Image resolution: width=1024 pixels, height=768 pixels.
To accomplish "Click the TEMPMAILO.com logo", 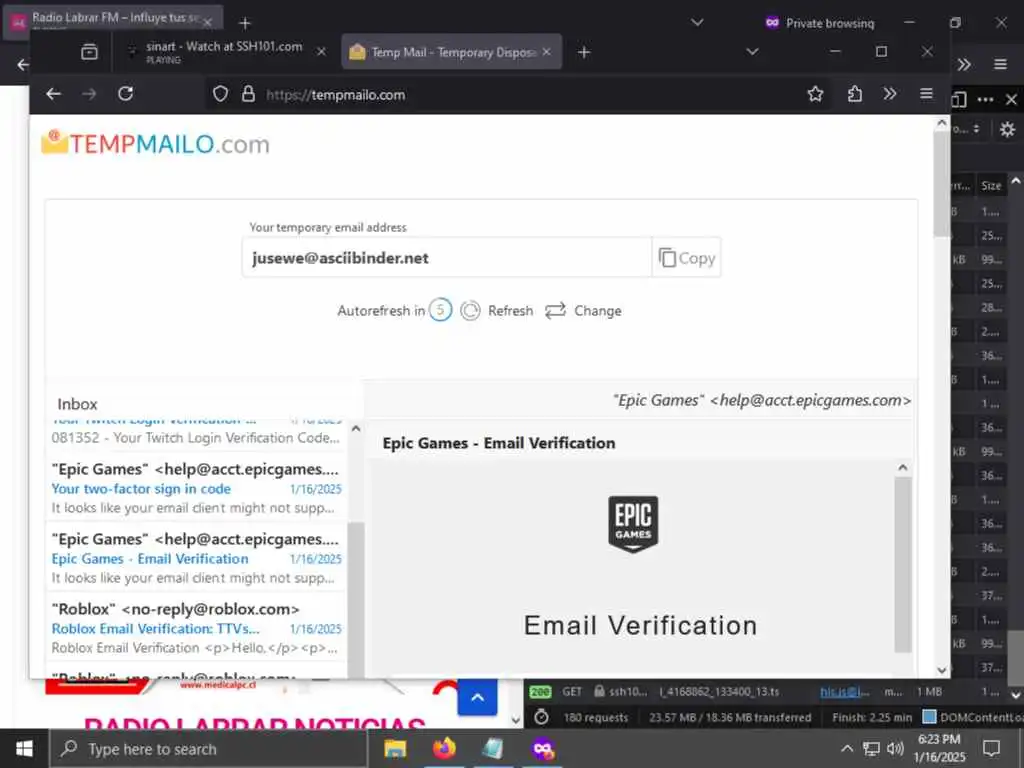I will [155, 144].
